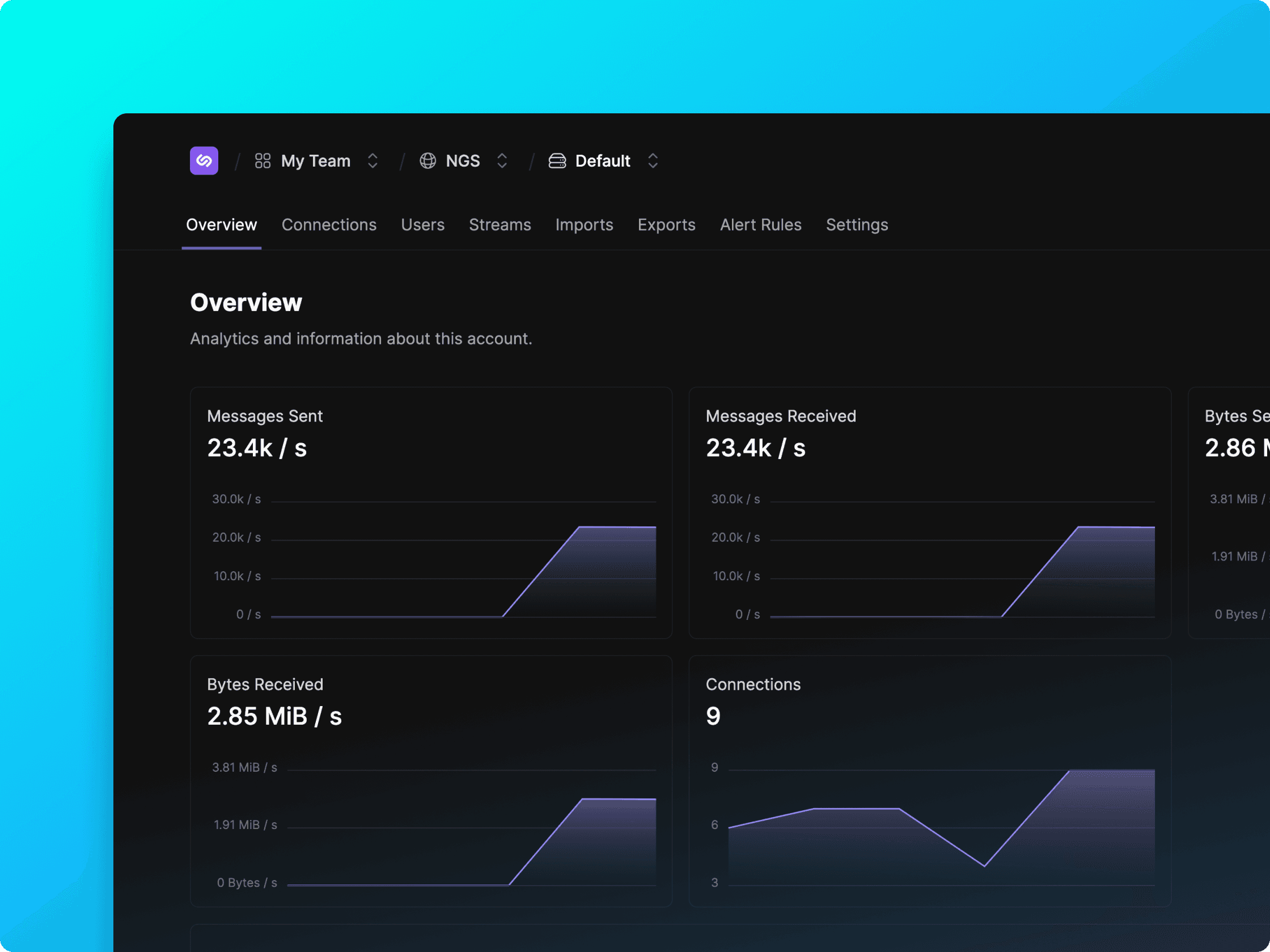
Task: Open the Settings tab
Action: 857,224
